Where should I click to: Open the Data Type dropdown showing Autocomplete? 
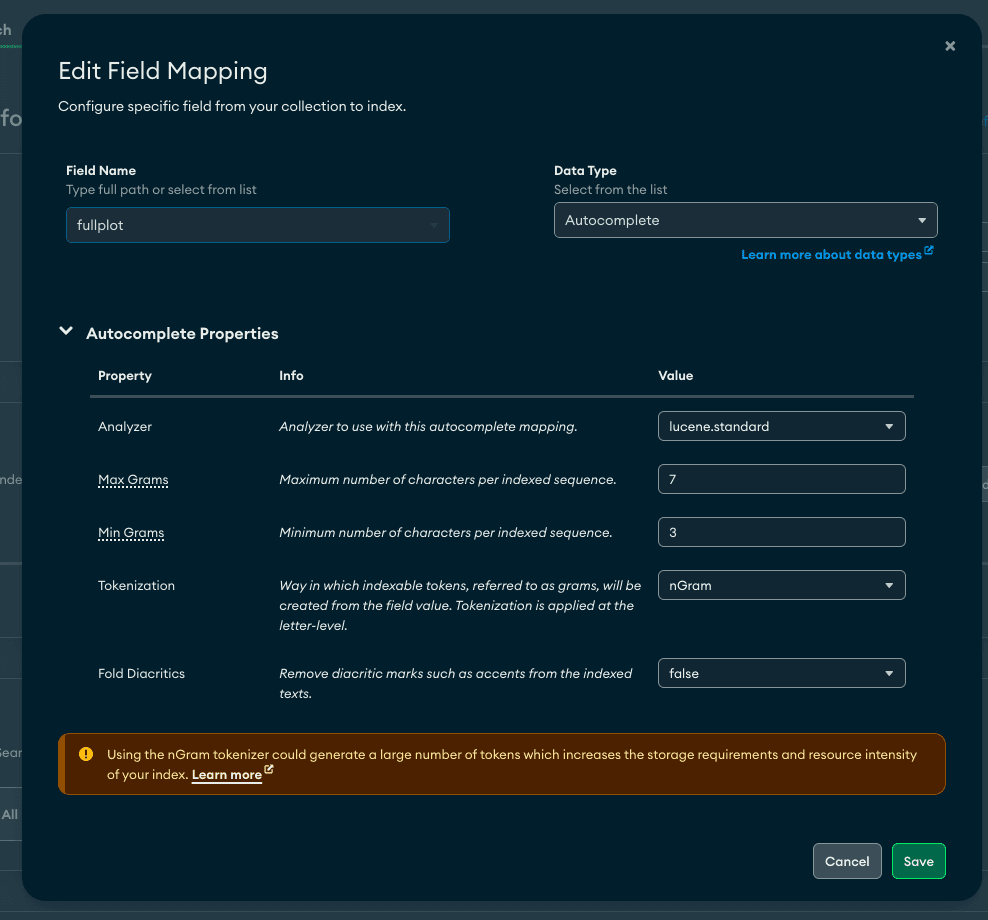pos(745,220)
